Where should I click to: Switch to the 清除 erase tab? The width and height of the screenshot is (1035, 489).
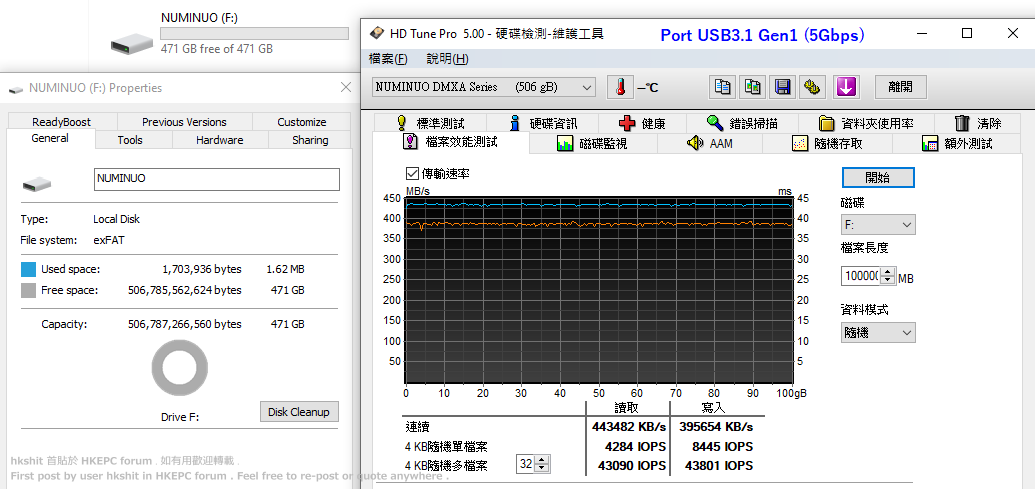(x=978, y=123)
